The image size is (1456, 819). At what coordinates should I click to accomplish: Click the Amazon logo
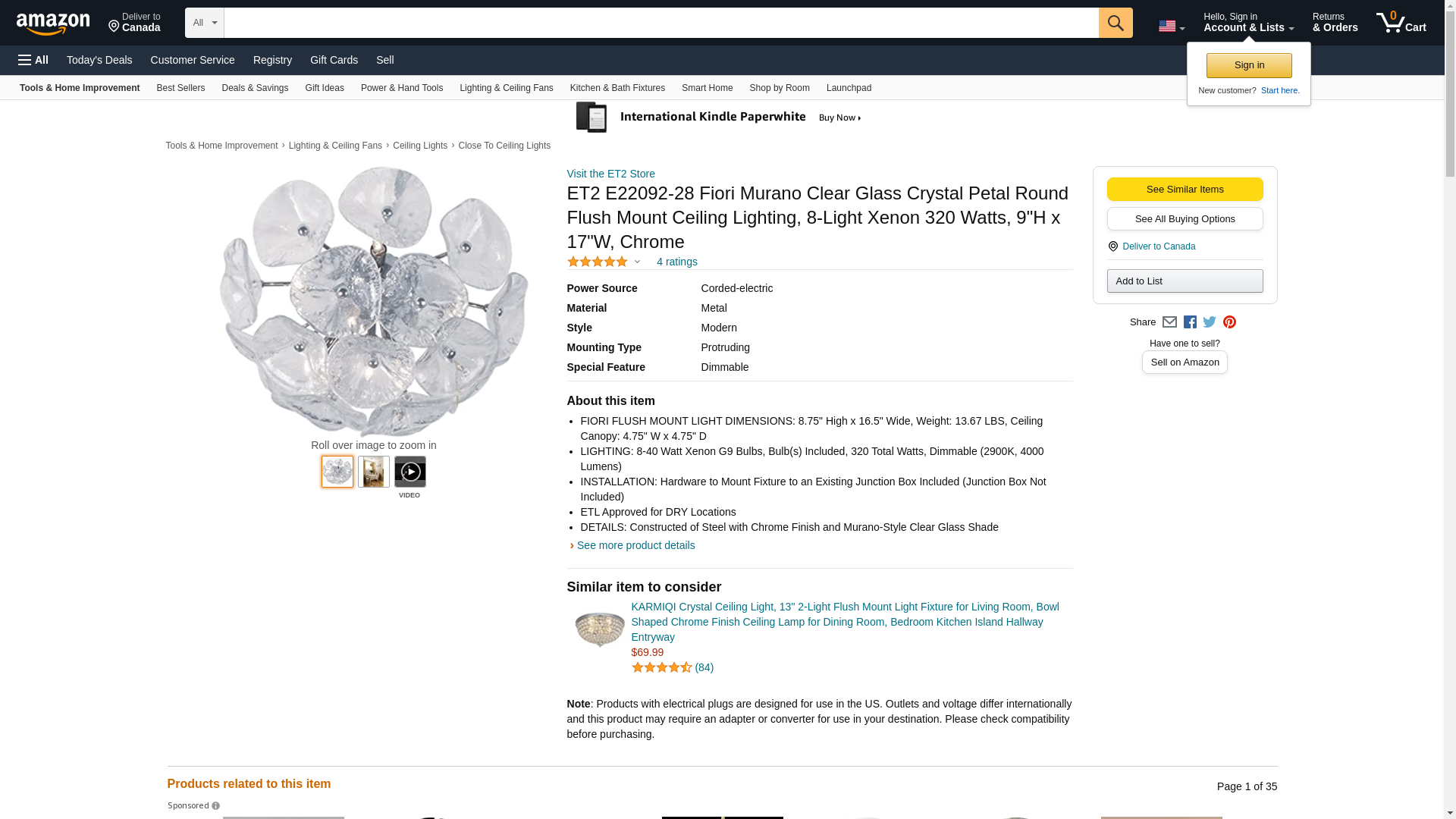pyautogui.click(x=53, y=24)
